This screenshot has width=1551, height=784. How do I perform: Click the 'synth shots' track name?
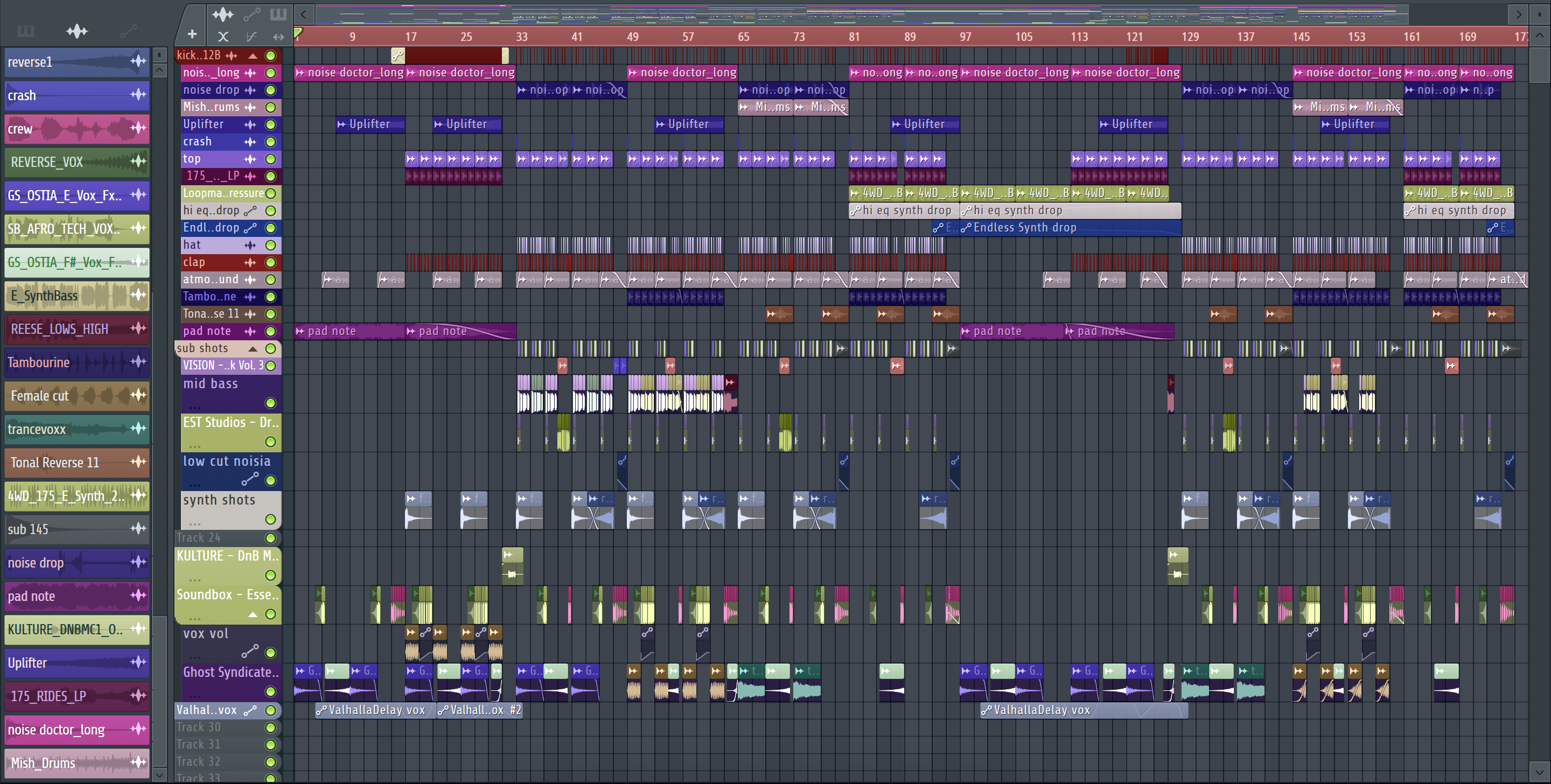(219, 500)
